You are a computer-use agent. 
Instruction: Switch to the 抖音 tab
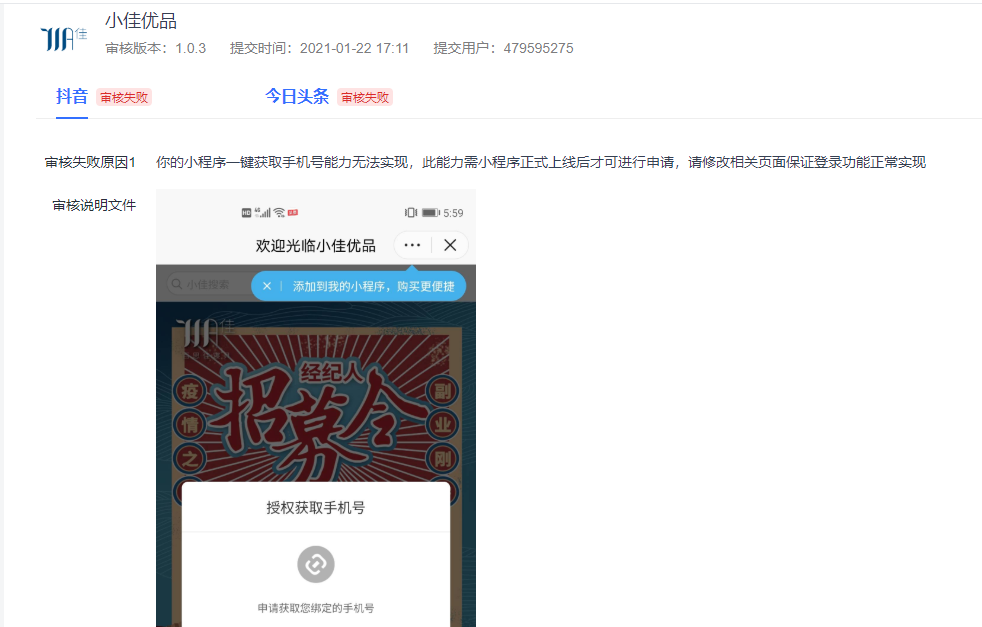coord(71,96)
